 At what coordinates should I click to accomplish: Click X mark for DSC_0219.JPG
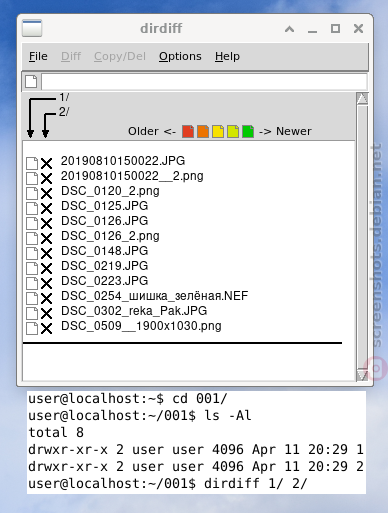(x=47, y=269)
